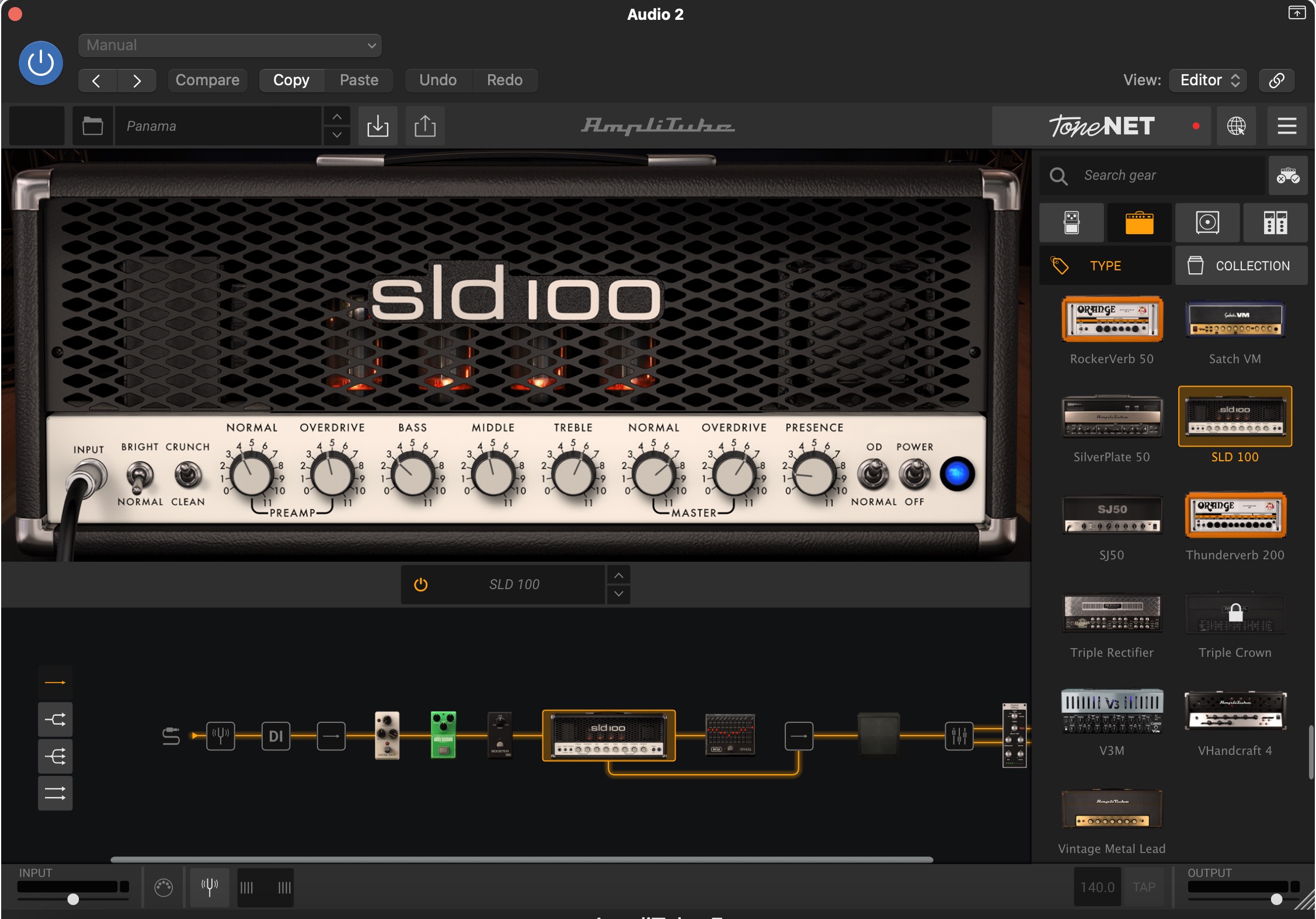Select the locked Triple Crown amp

(x=1235, y=613)
